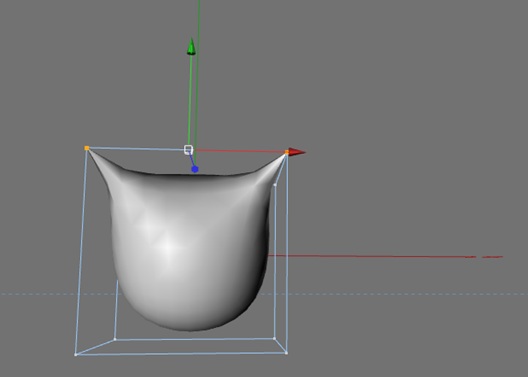The image size is (528, 377).
Task: Click the bounding box left vertical edge
Action: point(81,251)
